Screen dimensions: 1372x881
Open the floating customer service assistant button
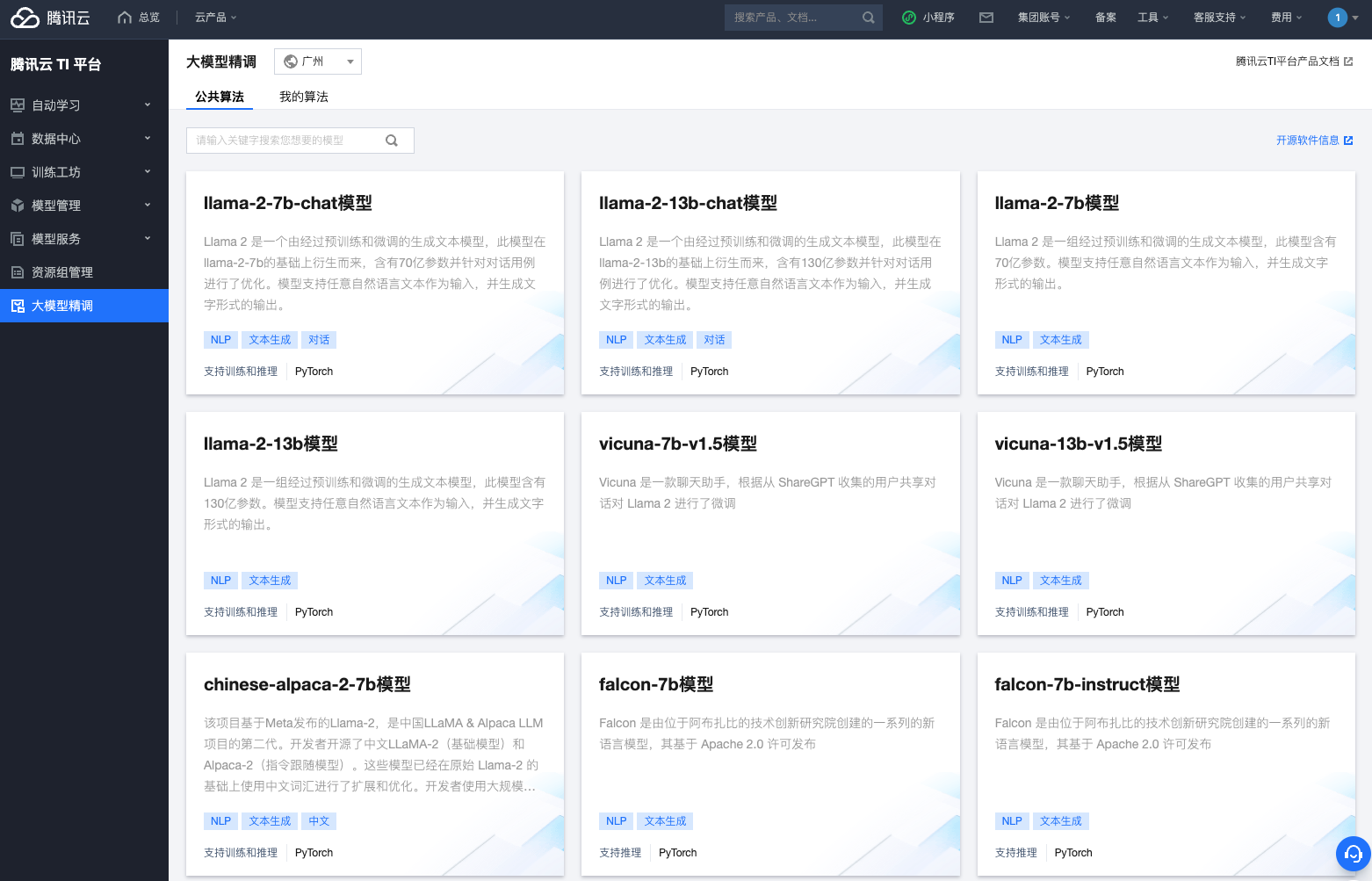(x=1352, y=853)
